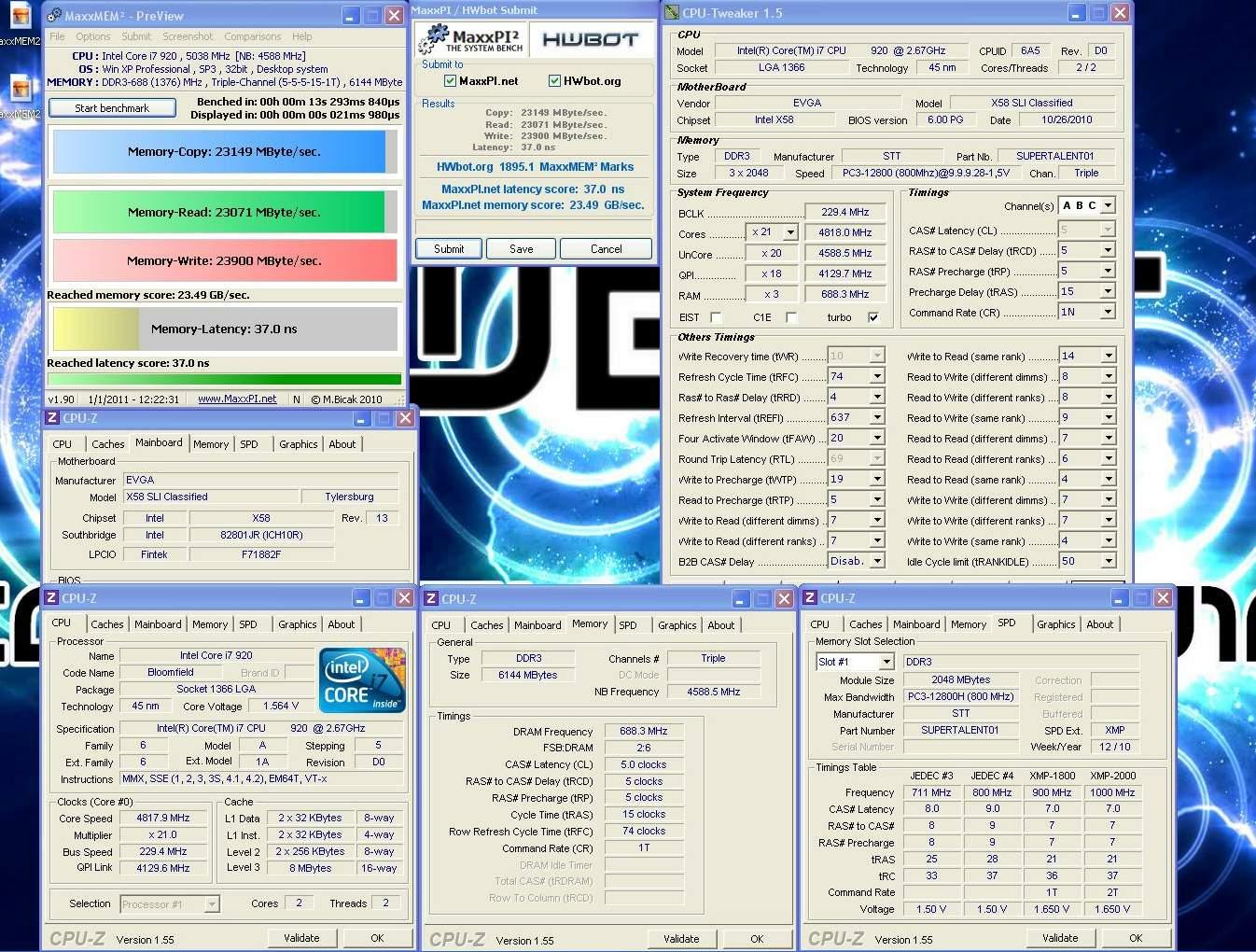
Task: Switch to Caches tab in CPU-Z Mainboard window
Action: click(x=107, y=444)
